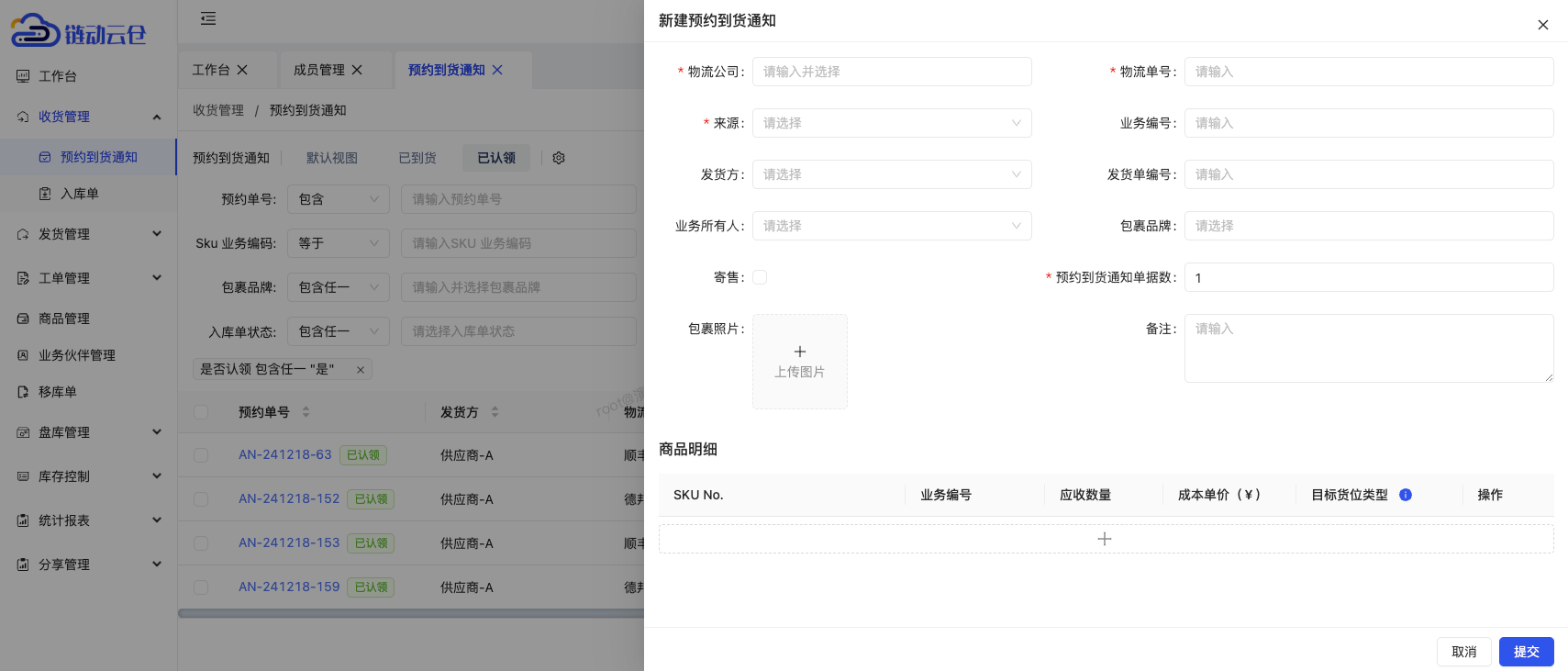This screenshot has width=1568, height=671.
Task: Open the 成员管理 page tab
Action: tap(319, 70)
